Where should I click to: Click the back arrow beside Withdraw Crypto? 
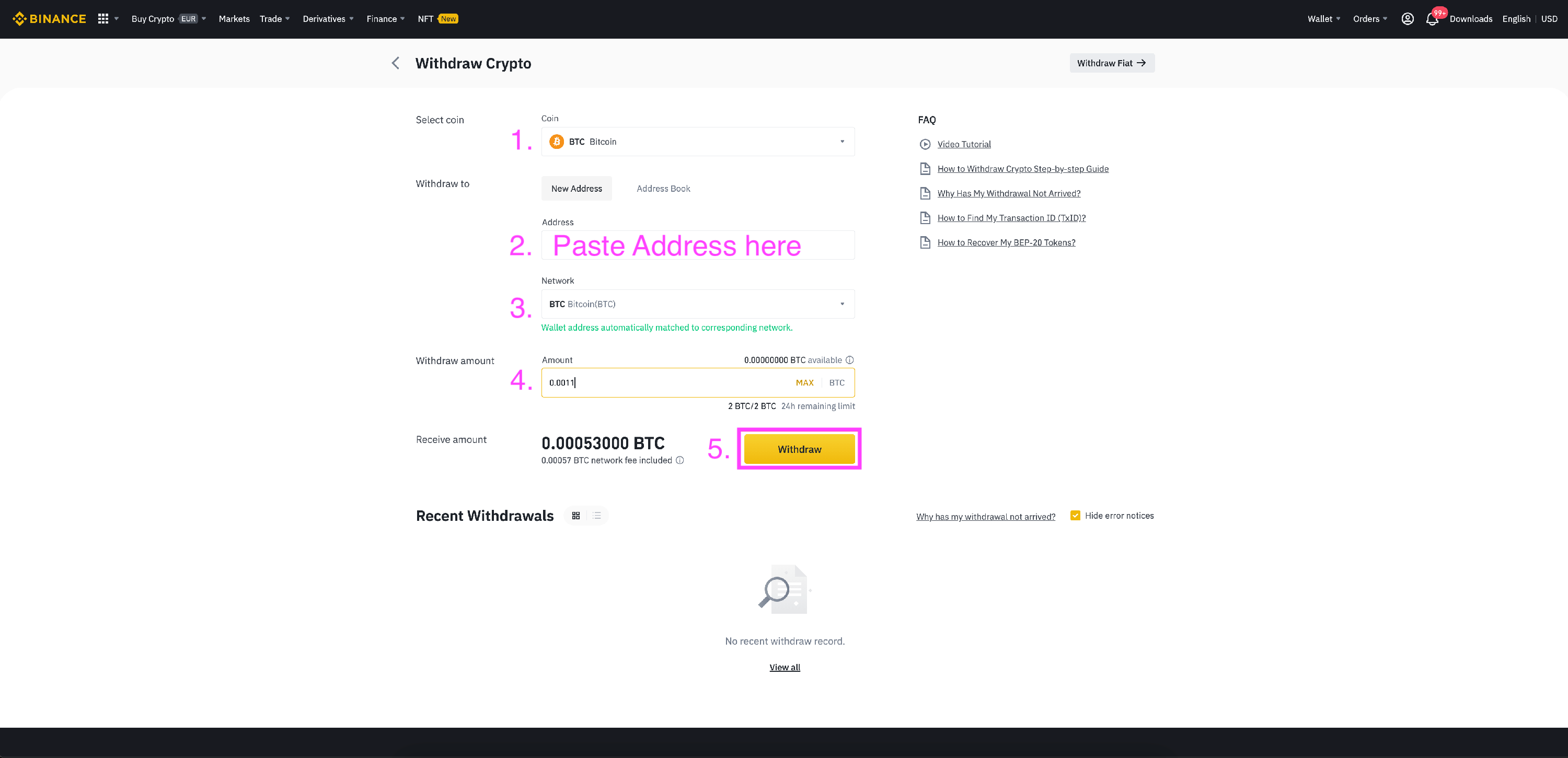pyautogui.click(x=395, y=63)
